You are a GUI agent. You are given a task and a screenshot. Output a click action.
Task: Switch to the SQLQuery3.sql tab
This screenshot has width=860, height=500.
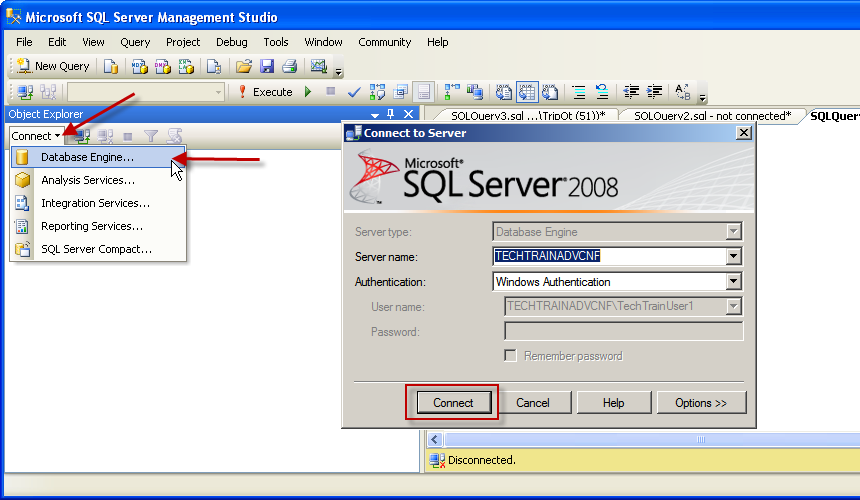pyautogui.click(x=528, y=116)
